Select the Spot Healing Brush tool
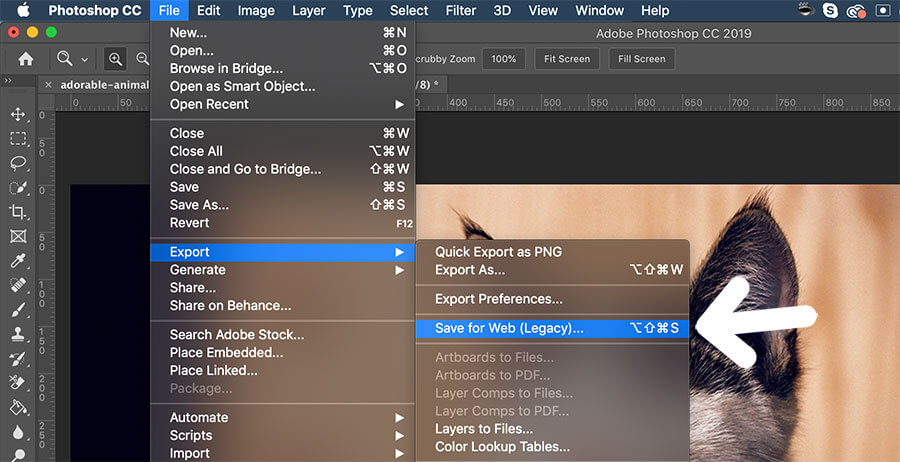 tap(18, 285)
